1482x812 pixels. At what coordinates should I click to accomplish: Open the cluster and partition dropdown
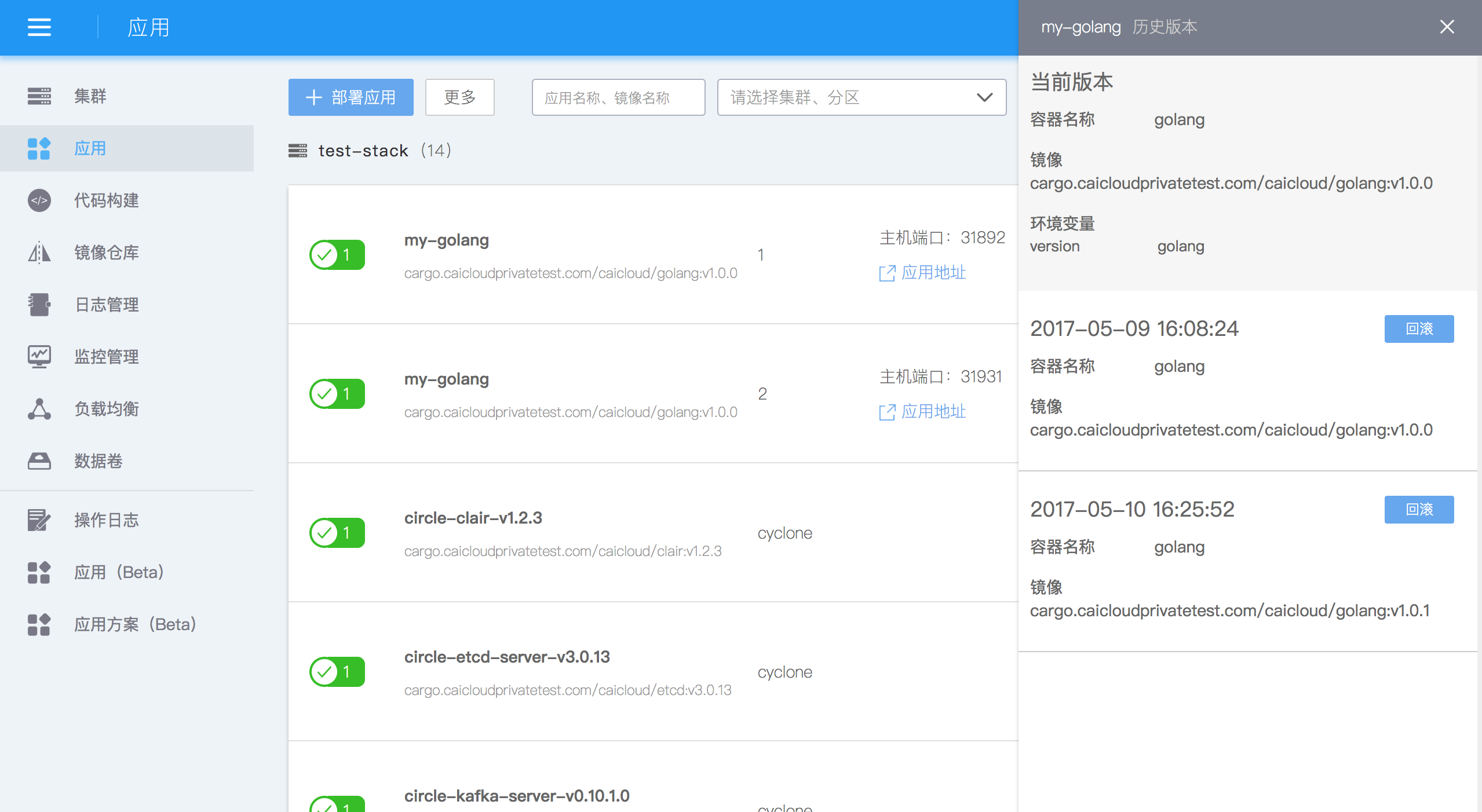pos(861,97)
